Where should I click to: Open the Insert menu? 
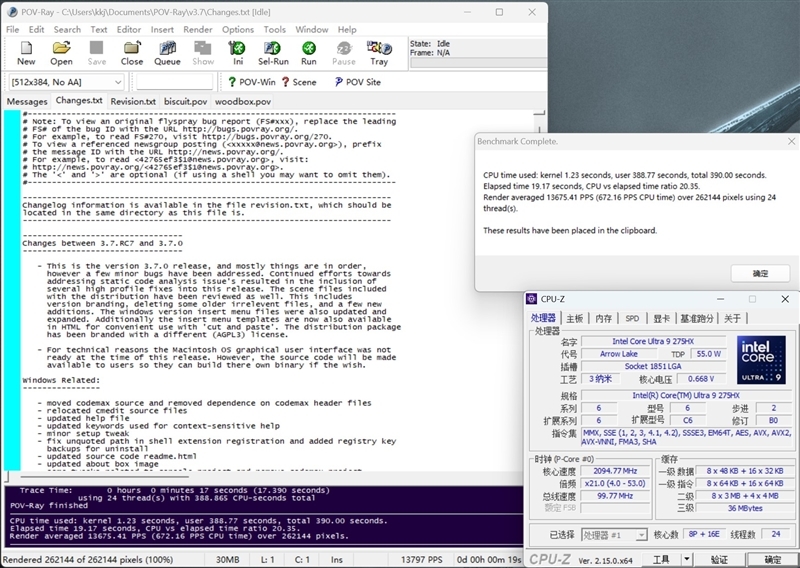[x=162, y=30]
